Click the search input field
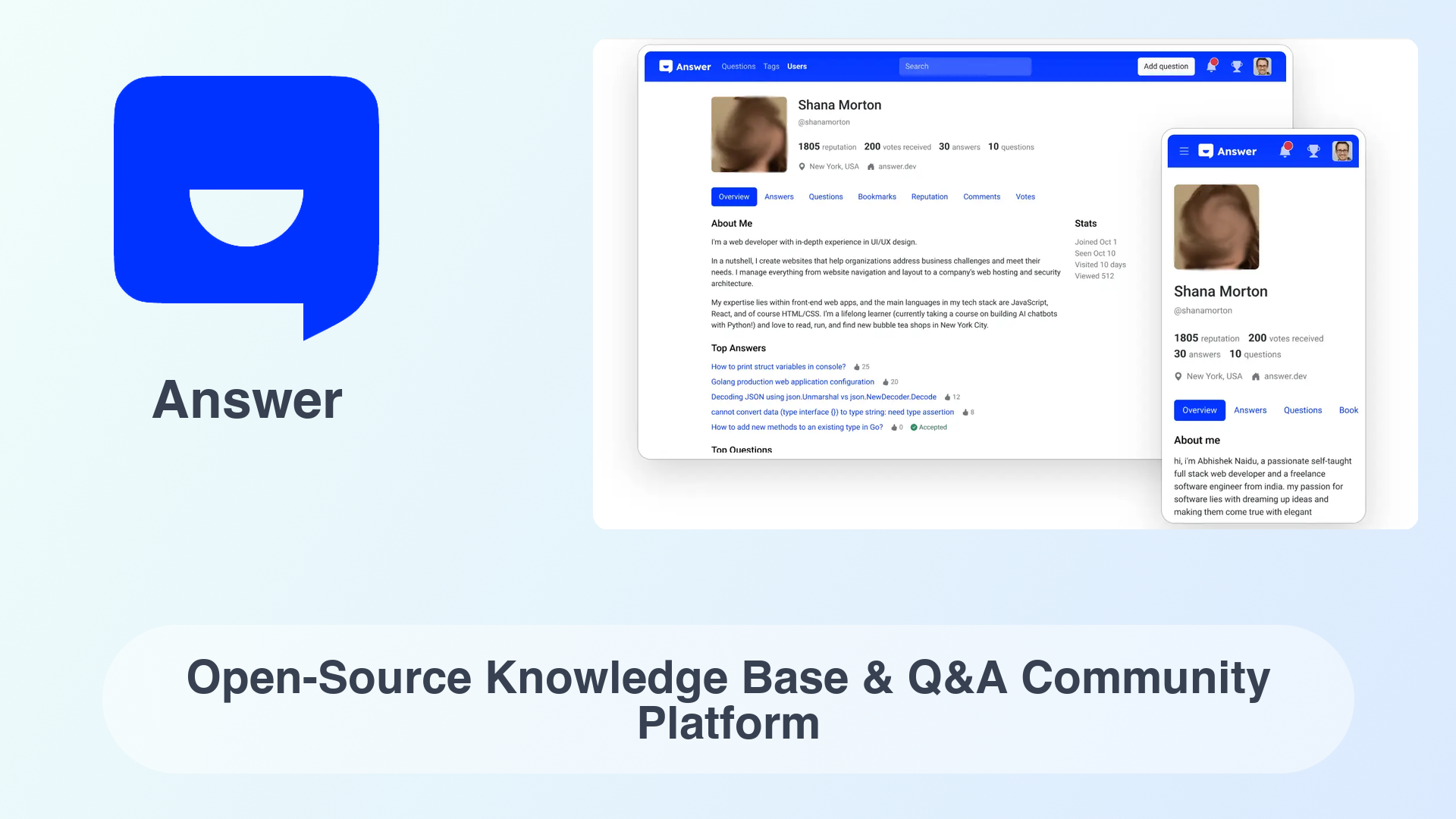 click(x=964, y=66)
